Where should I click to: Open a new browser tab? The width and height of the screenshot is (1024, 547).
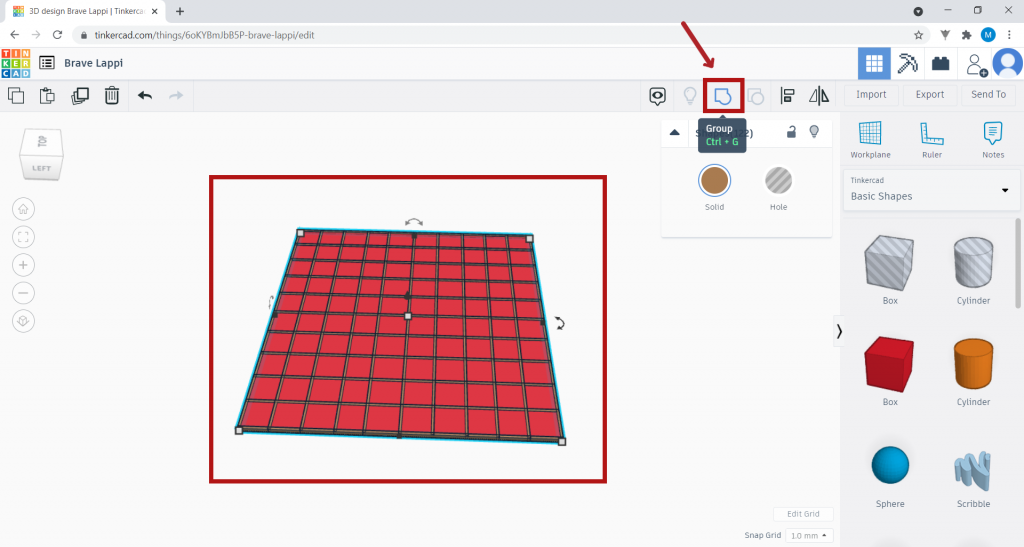(x=180, y=11)
